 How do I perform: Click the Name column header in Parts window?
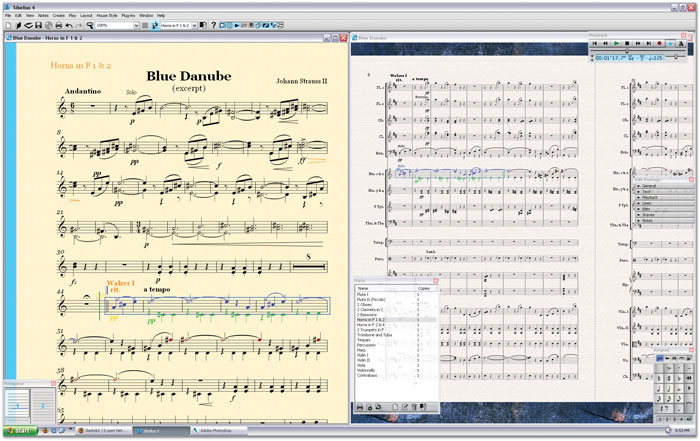[385, 288]
